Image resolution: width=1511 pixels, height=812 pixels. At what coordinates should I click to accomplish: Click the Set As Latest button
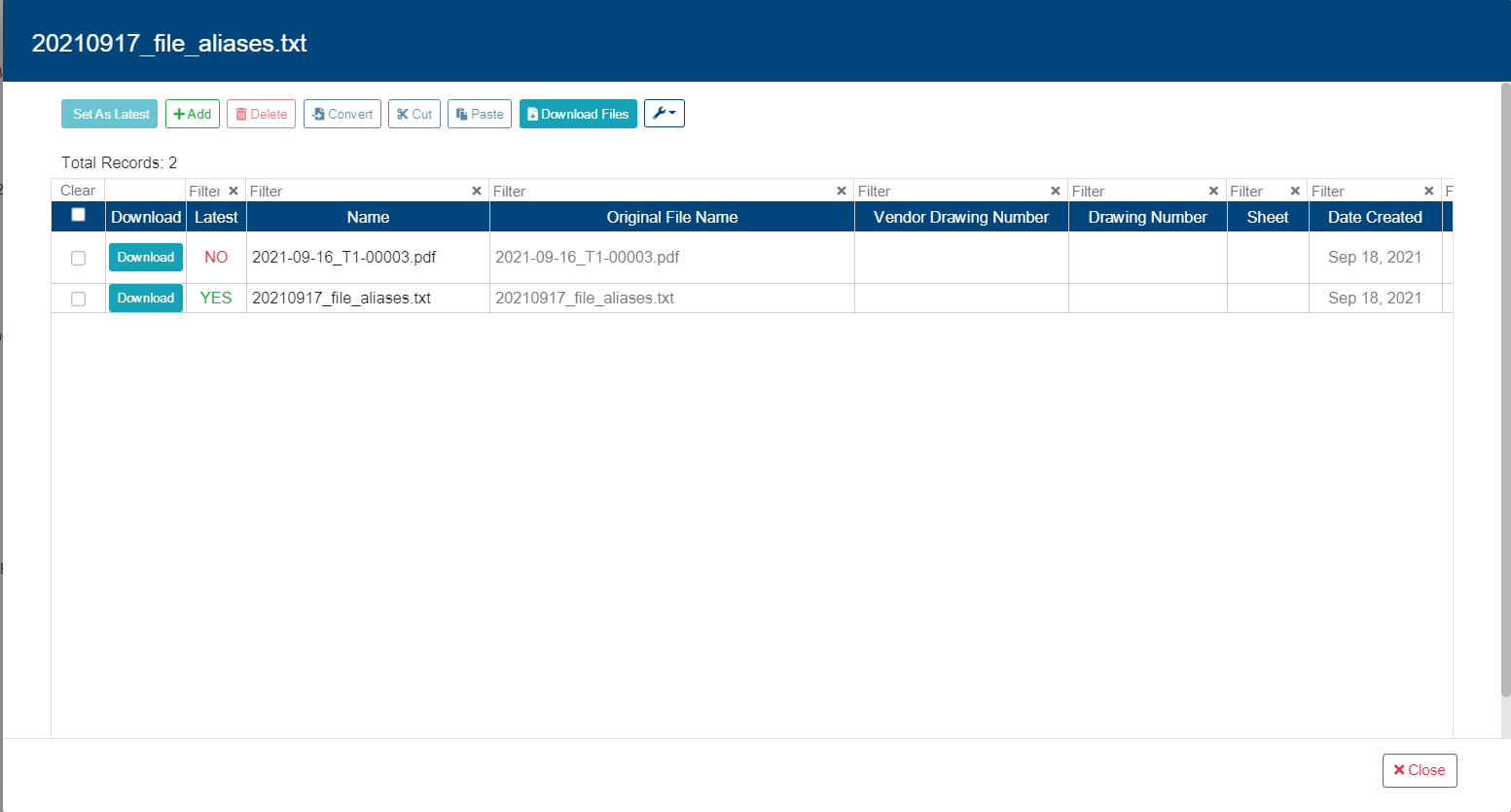point(109,114)
